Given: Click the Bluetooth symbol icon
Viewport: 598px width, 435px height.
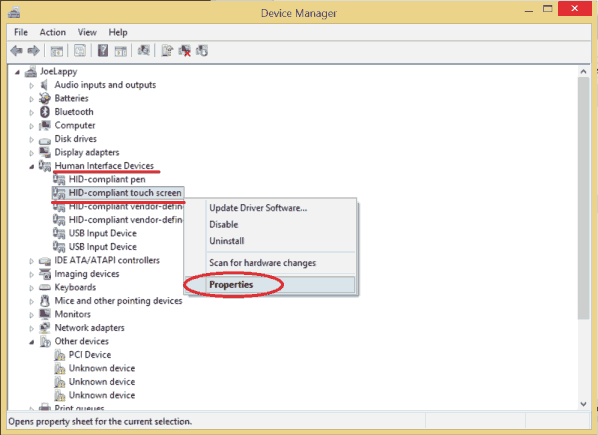Looking at the screenshot, I should pyautogui.click(x=45, y=112).
